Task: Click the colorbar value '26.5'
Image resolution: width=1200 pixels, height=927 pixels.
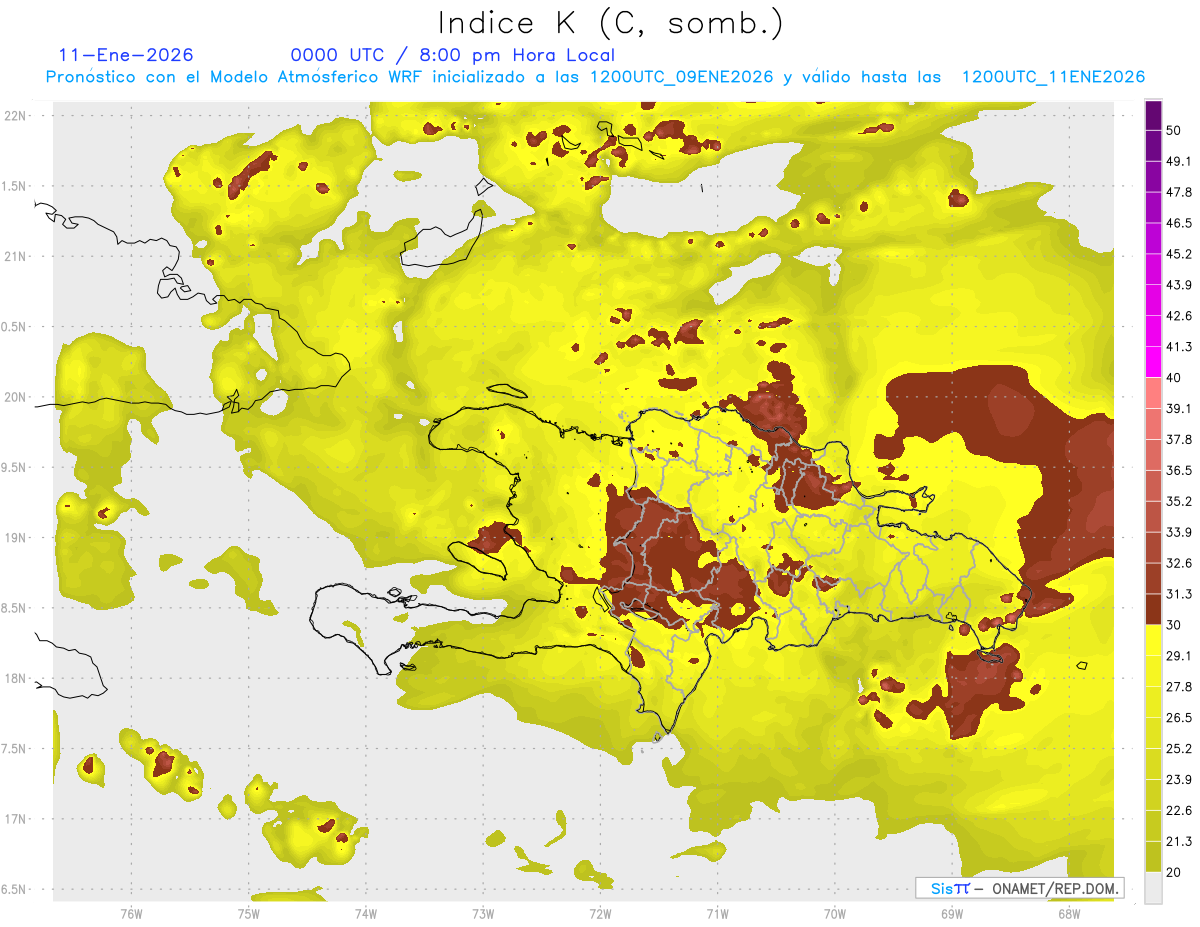Action: click(x=1179, y=718)
